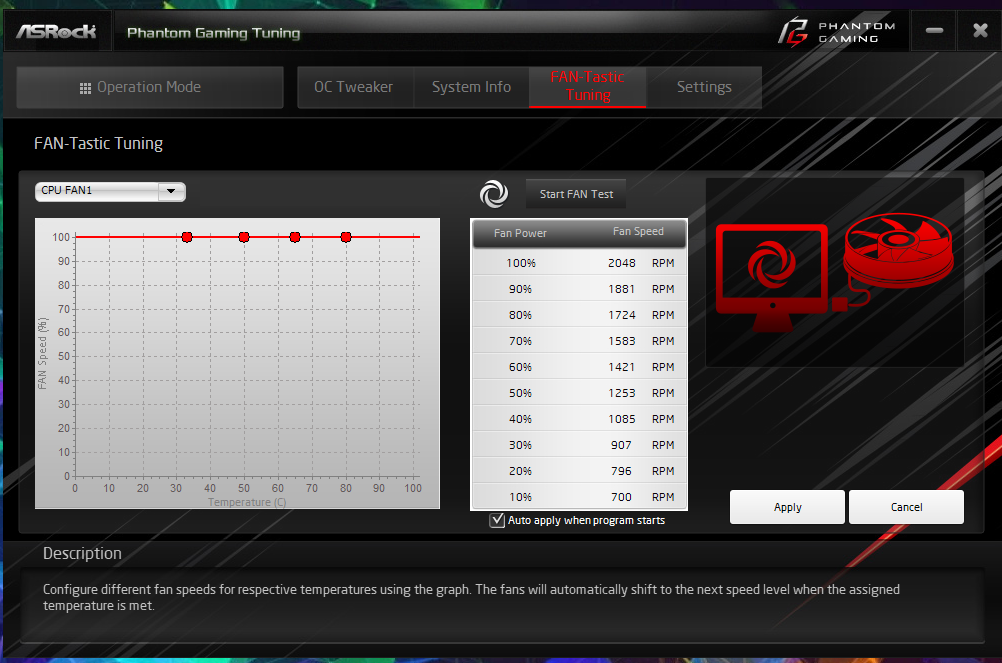Select the fan curve point at 80°C
Image resolution: width=1002 pixels, height=663 pixels.
pyautogui.click(x=346, y=237)
